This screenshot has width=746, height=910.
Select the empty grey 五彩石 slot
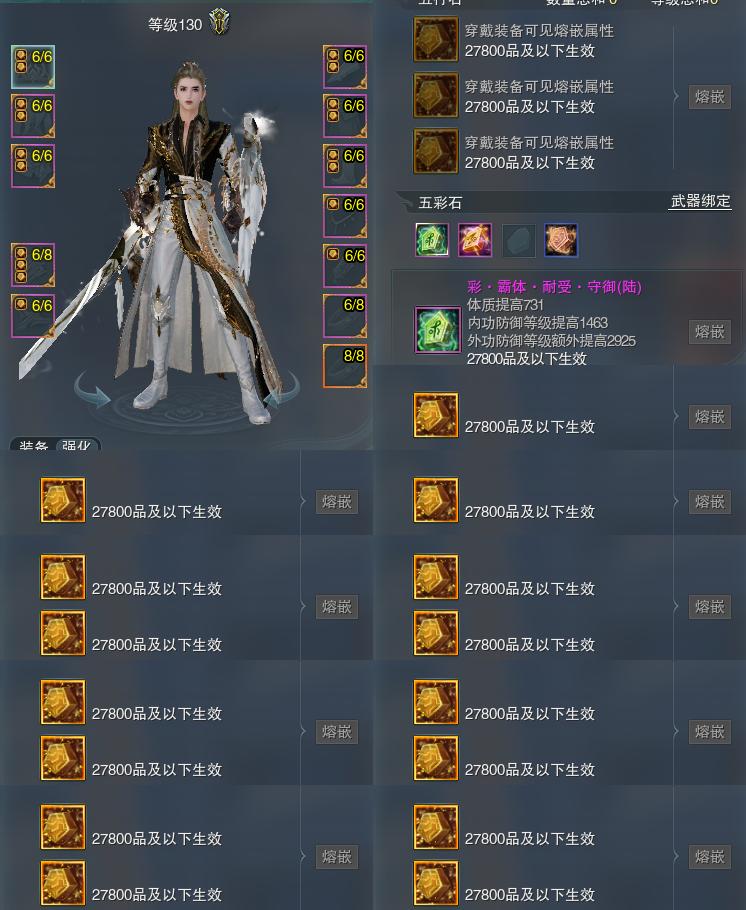[518, 240]
